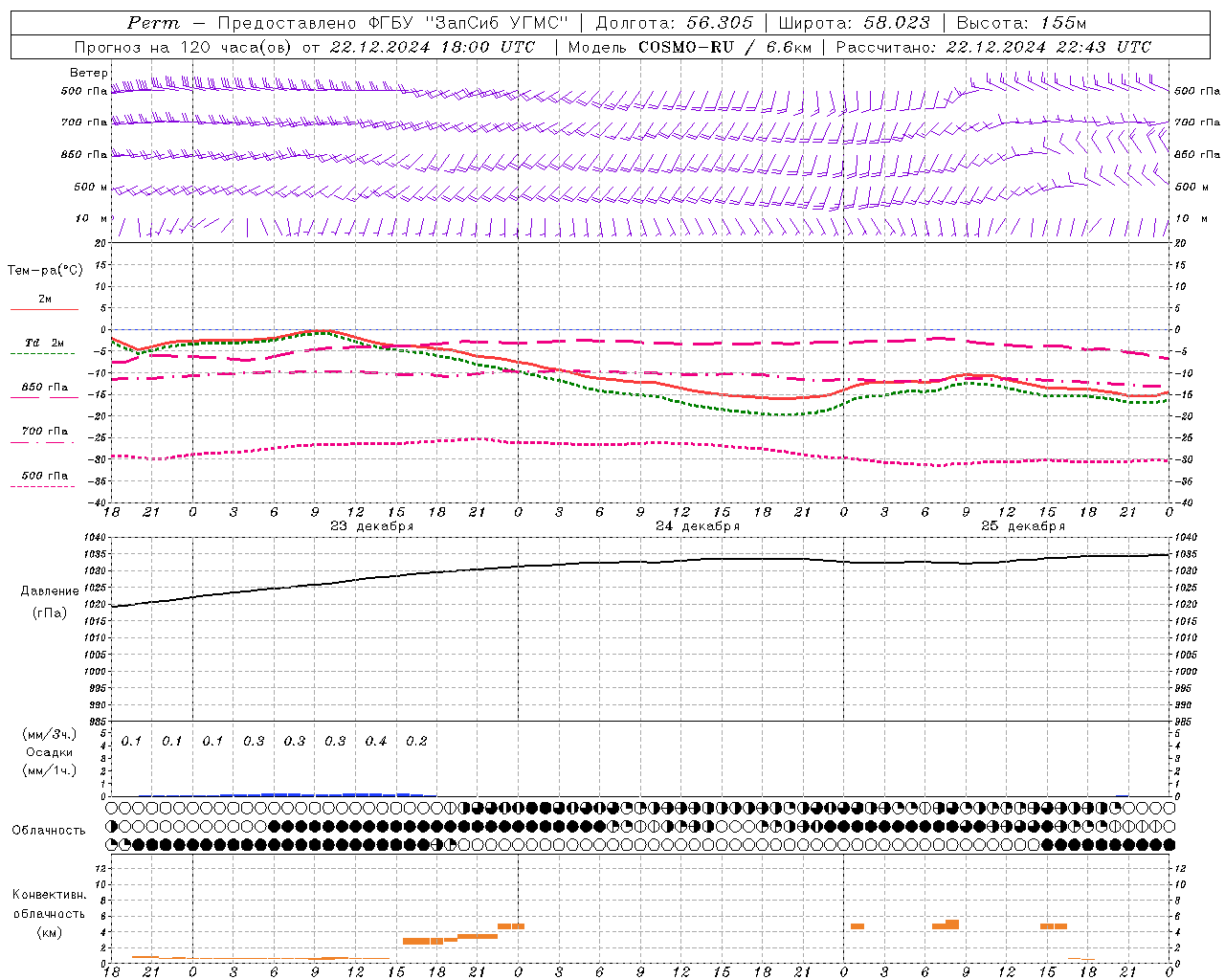The width and height of the screenshot is (1225, 980).
Task: Click the "Ветер" wind panel label
Action: 89,73
